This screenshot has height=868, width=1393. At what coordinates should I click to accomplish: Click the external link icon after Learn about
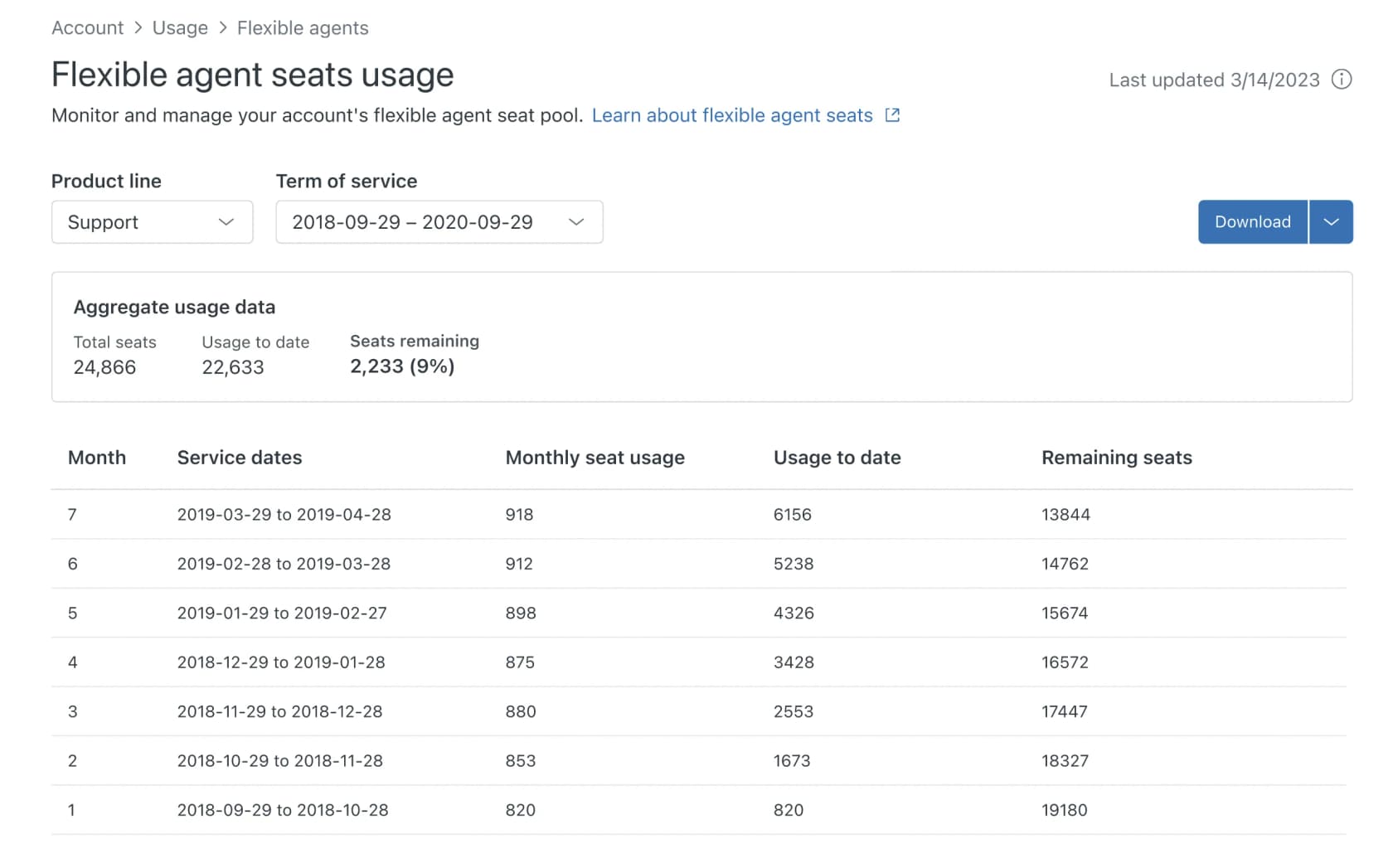click(x=892, y=115)
